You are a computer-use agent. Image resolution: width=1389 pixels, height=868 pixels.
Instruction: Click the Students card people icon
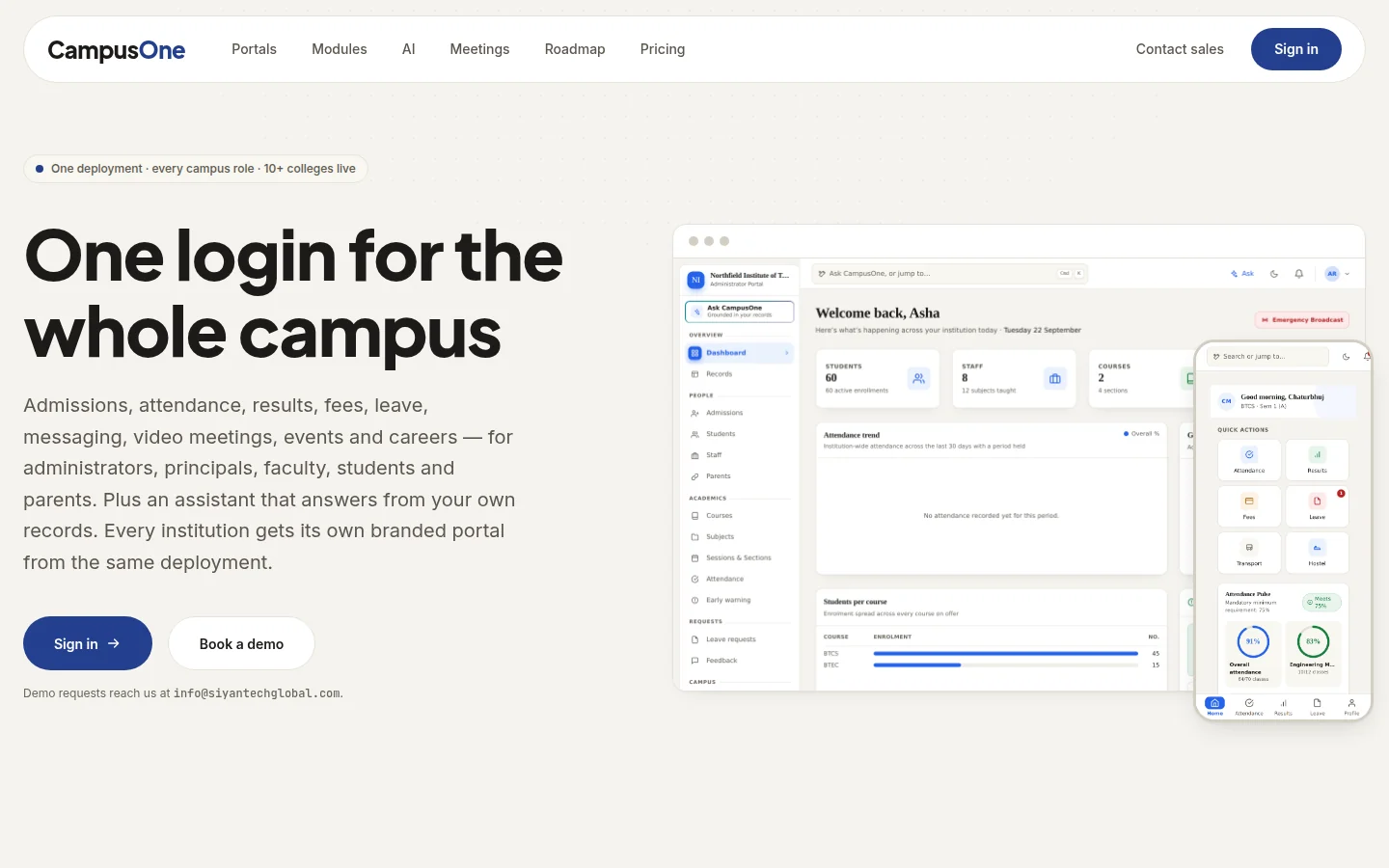tap(919, 379)
